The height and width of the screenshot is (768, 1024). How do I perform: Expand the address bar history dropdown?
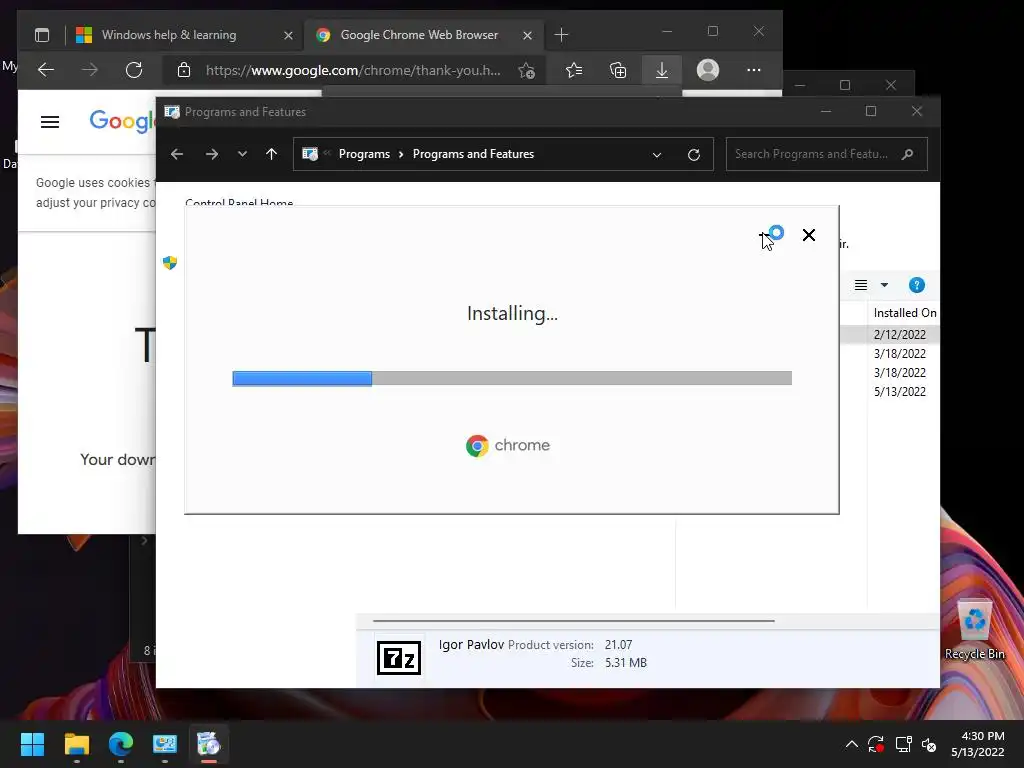pyautogui.click(x=657, y=155)
